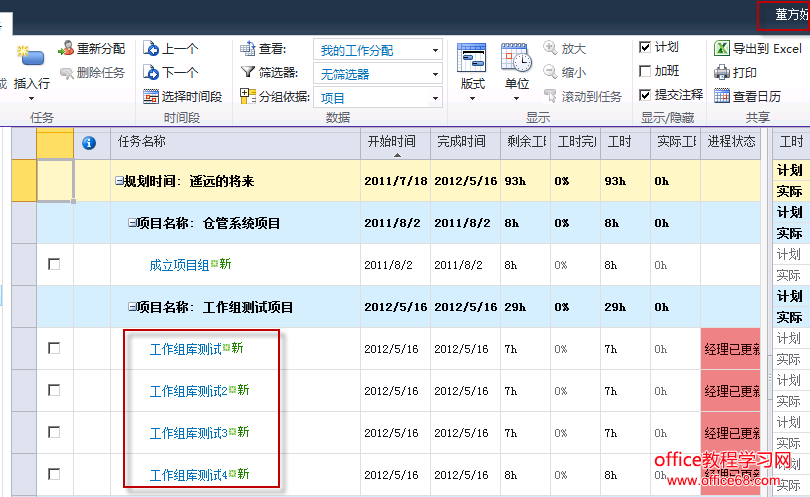Open the 成立项目组 task link
810x497 pixels.
(x=179, y=265)
